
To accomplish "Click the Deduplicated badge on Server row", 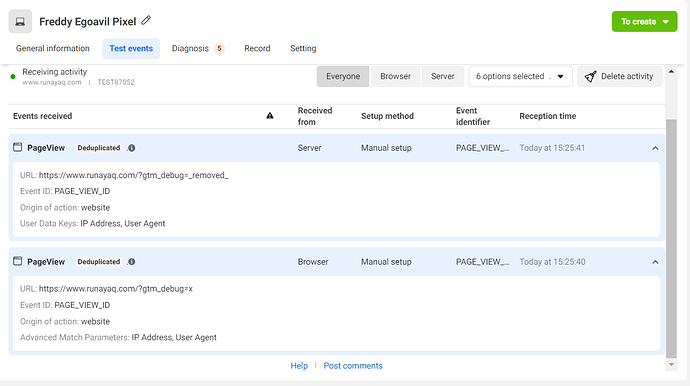I will (99, 148).
